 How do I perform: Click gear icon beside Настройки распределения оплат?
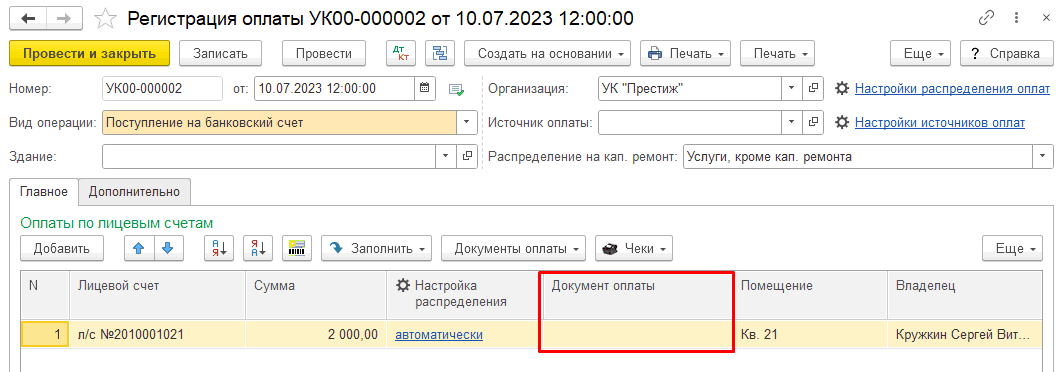click(842, 89)
